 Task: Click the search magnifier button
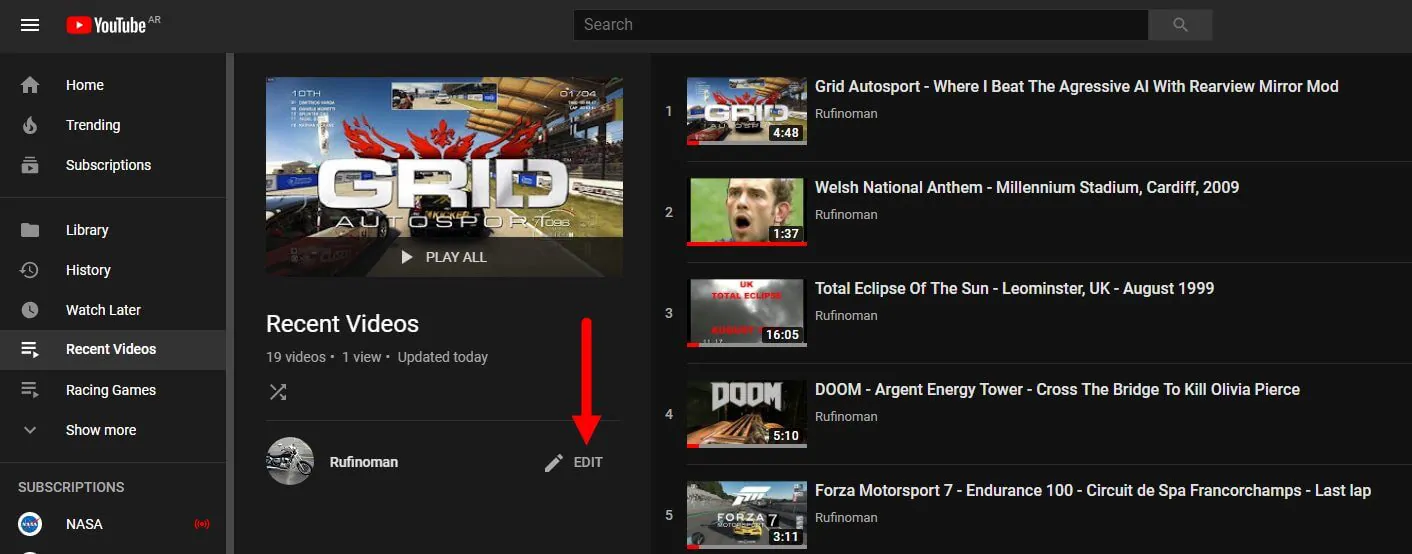pos(1180,25)
